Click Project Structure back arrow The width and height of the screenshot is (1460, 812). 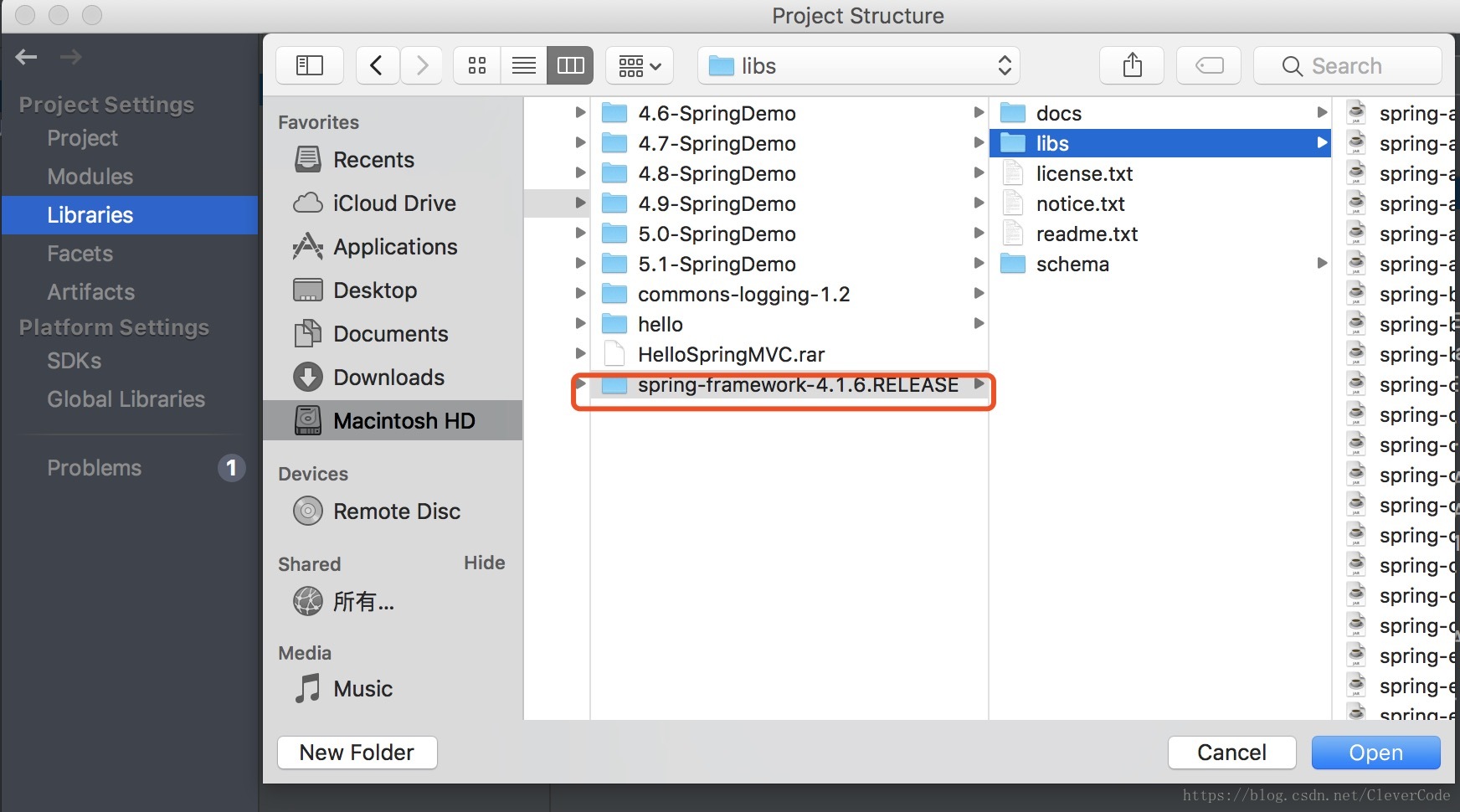27,57
